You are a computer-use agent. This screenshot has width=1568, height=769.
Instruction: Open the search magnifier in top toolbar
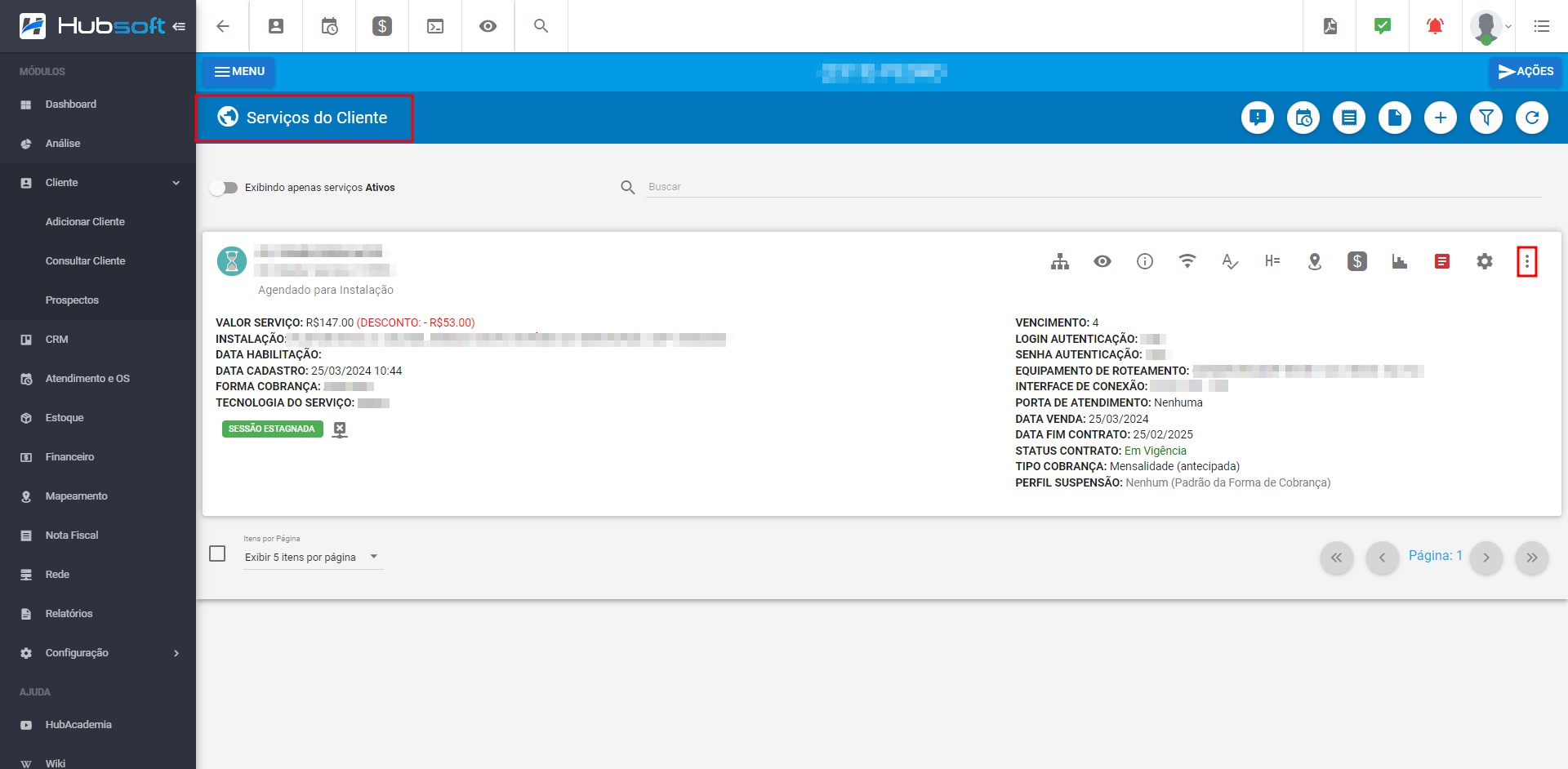pos(541,26)
